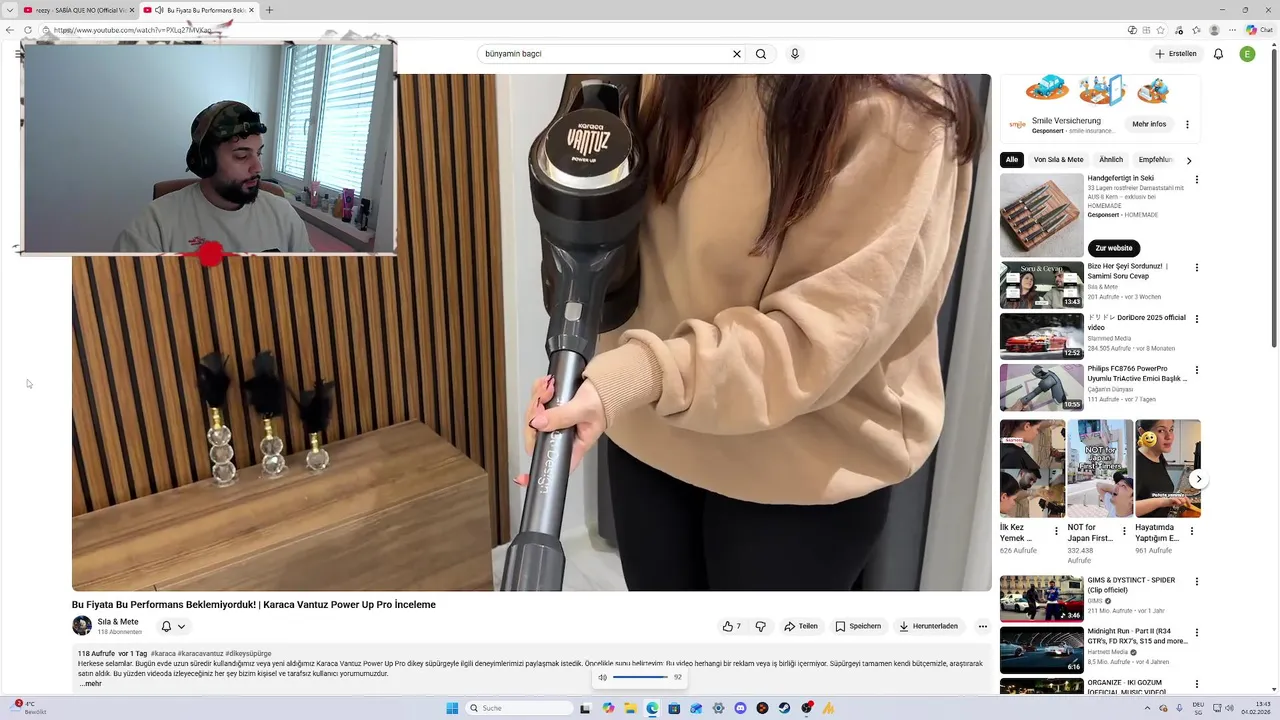Adjust the volume slider at 92
Image resolution: width=1280 pixels, height=720 pixels.
pos(640,677)
